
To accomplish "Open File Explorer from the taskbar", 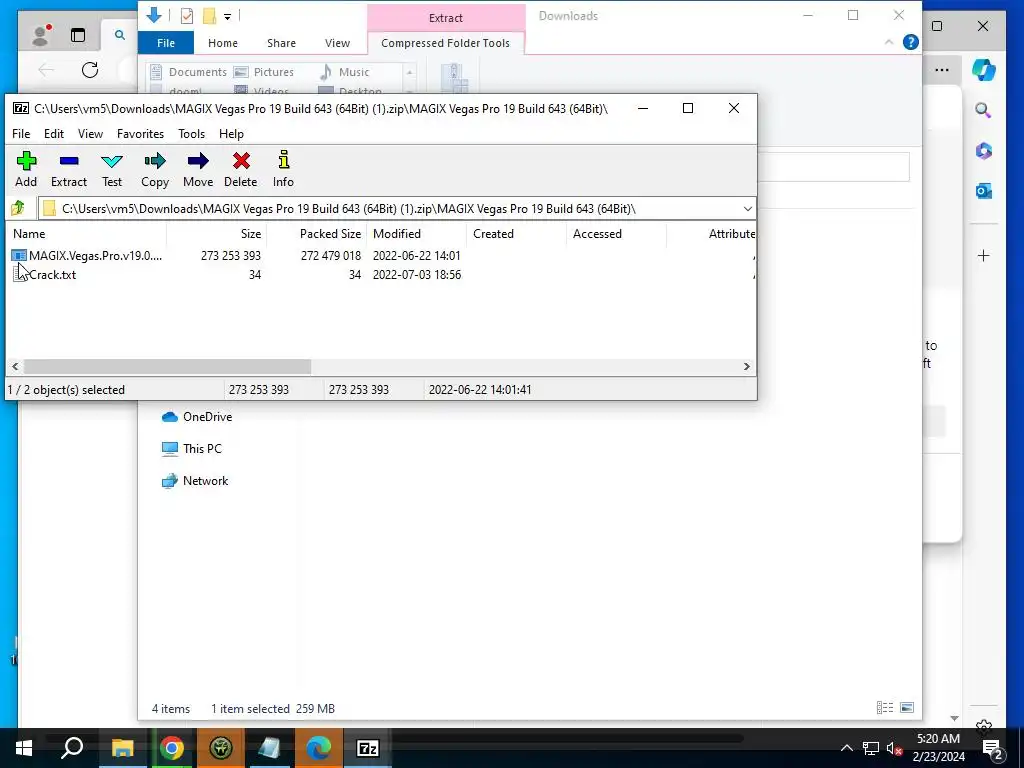I will pyautogui.click(x=122, y=748).
